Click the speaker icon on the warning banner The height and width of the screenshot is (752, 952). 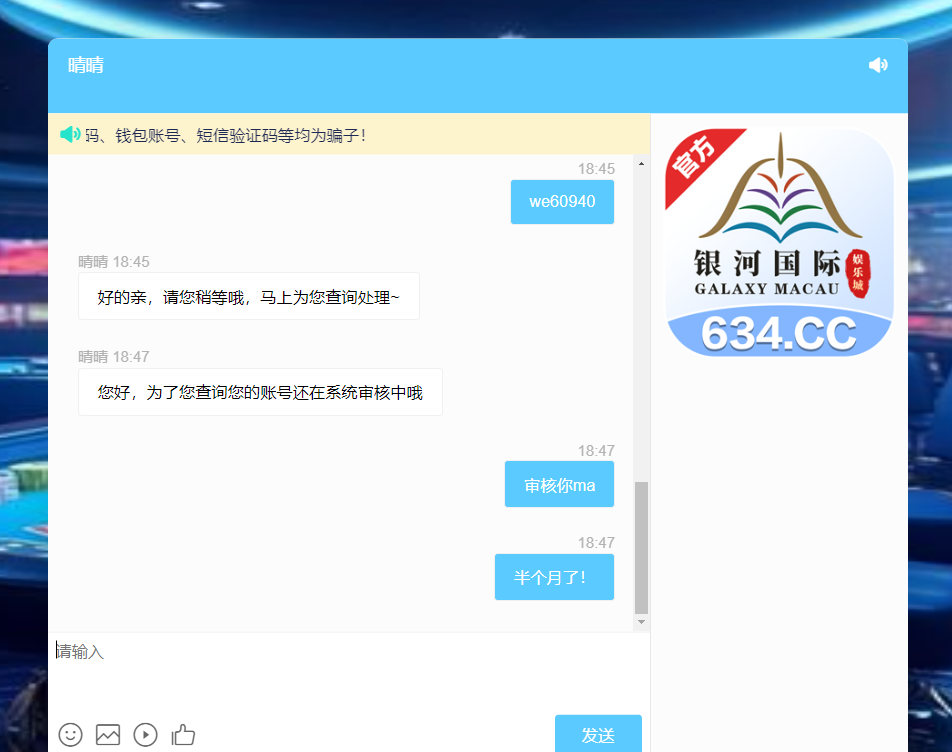(x=70, y=134)
